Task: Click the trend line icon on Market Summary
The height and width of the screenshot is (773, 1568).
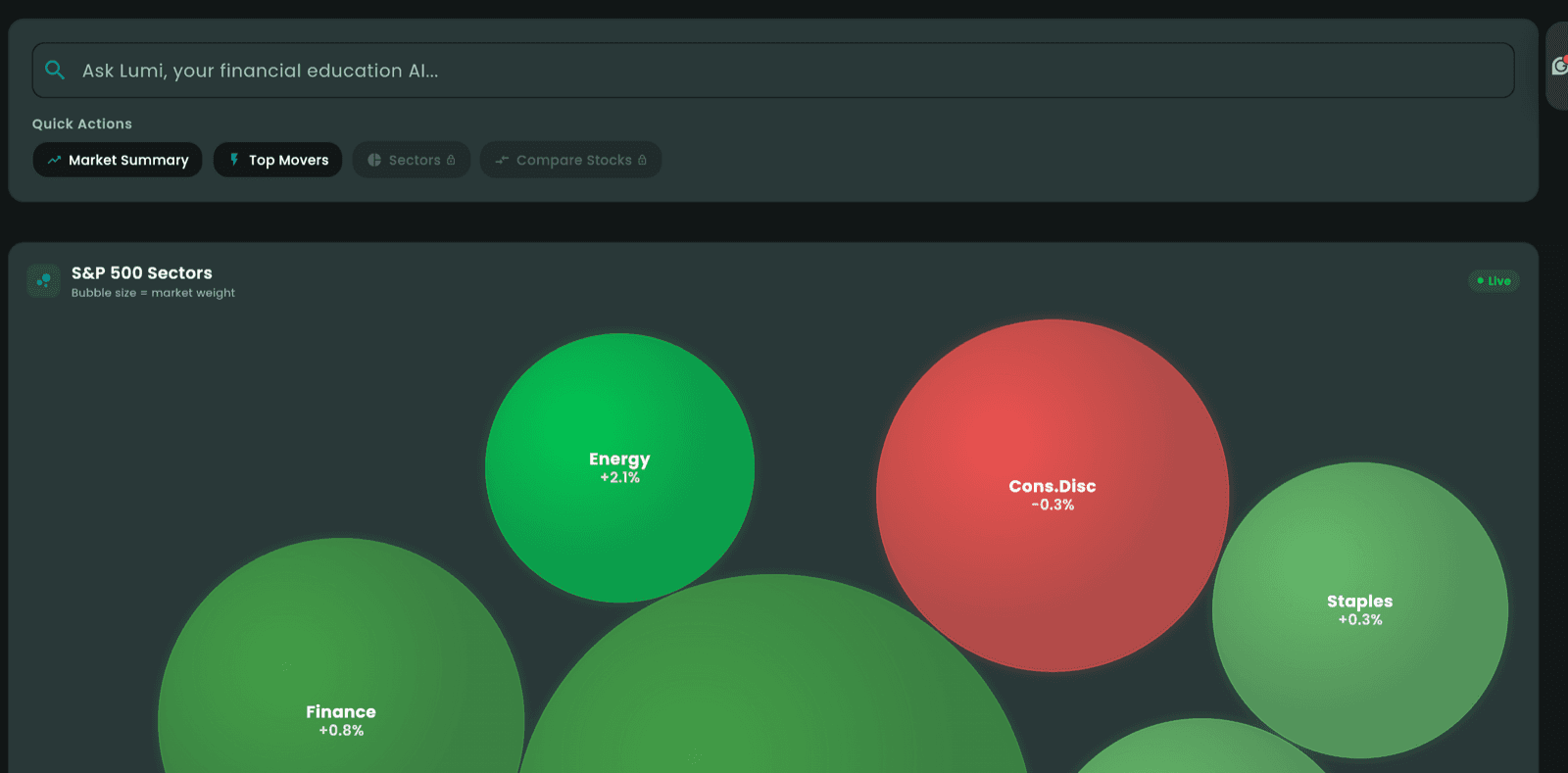Action: [54, 160]
